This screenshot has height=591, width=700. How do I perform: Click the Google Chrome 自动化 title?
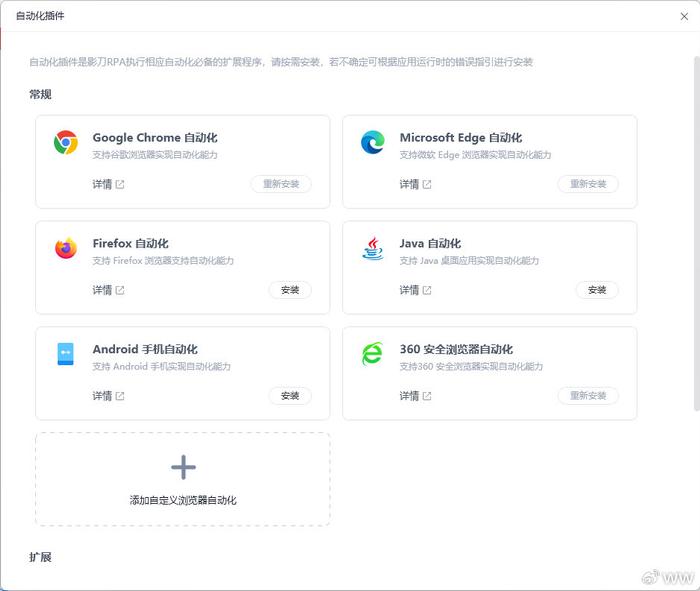155,137
